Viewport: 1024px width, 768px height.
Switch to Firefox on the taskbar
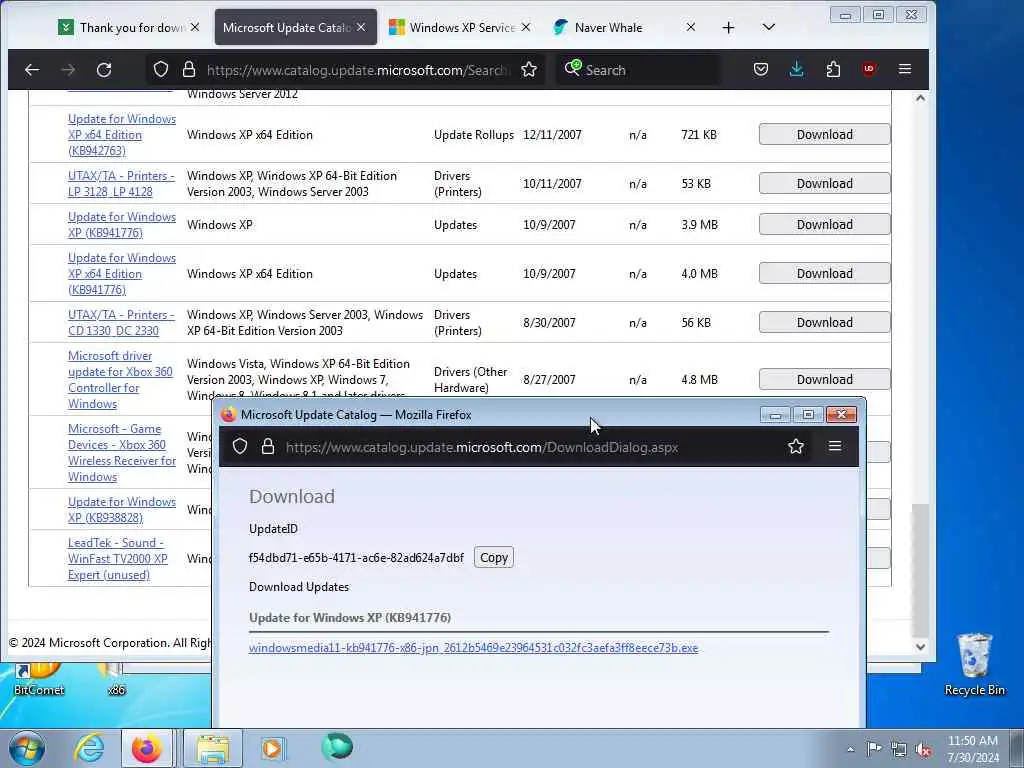tap(147, 748)
